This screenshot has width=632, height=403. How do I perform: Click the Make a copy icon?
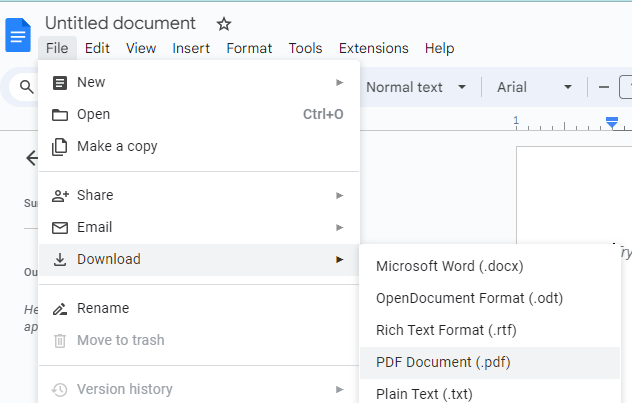click(60, 147)
